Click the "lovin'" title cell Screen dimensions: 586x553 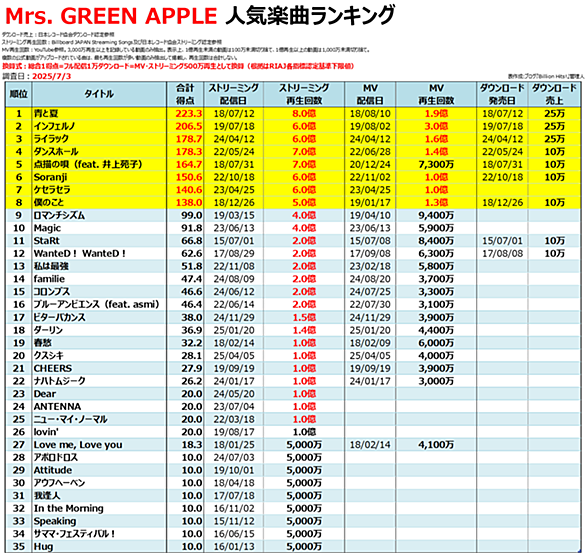pos(99,432)
